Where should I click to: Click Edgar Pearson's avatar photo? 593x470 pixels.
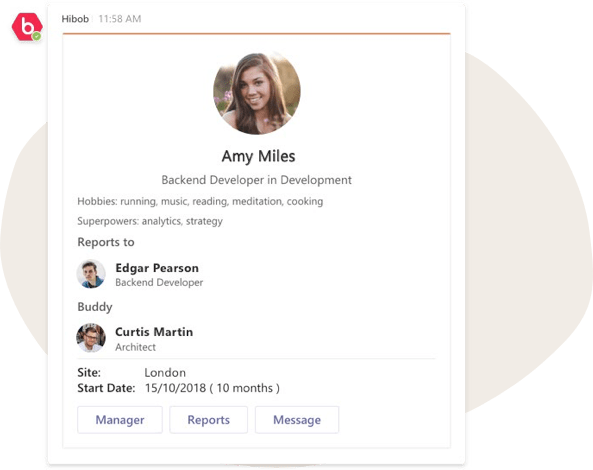coord(91,274)
